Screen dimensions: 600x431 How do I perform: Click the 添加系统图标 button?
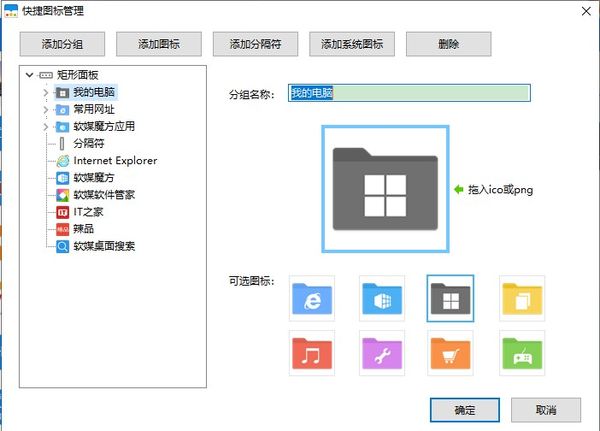pyautogui.click(x=352, y=44)
